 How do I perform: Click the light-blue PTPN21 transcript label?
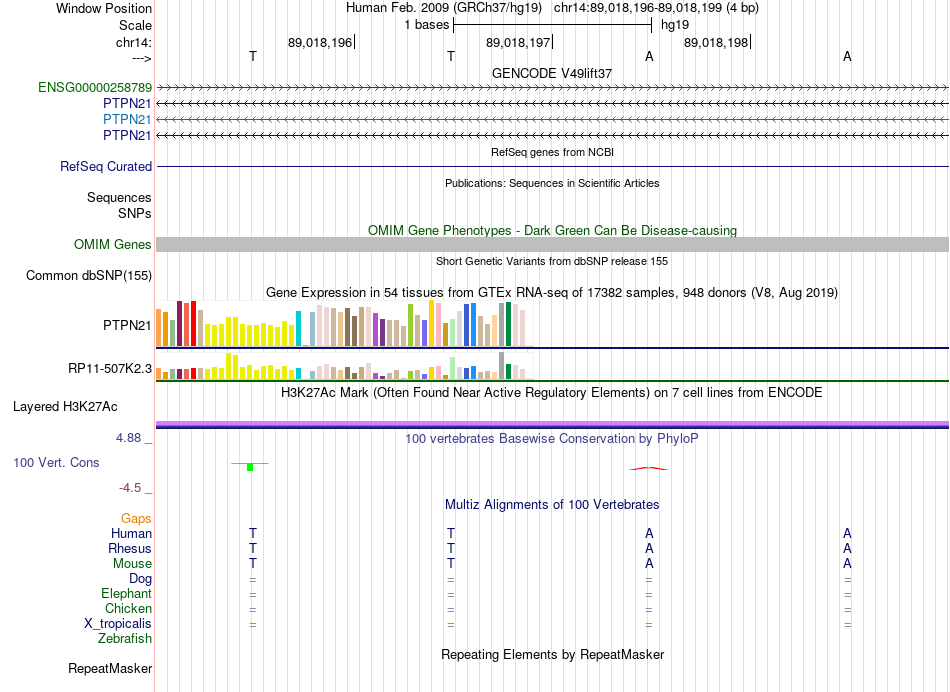[x=127, y=119]
